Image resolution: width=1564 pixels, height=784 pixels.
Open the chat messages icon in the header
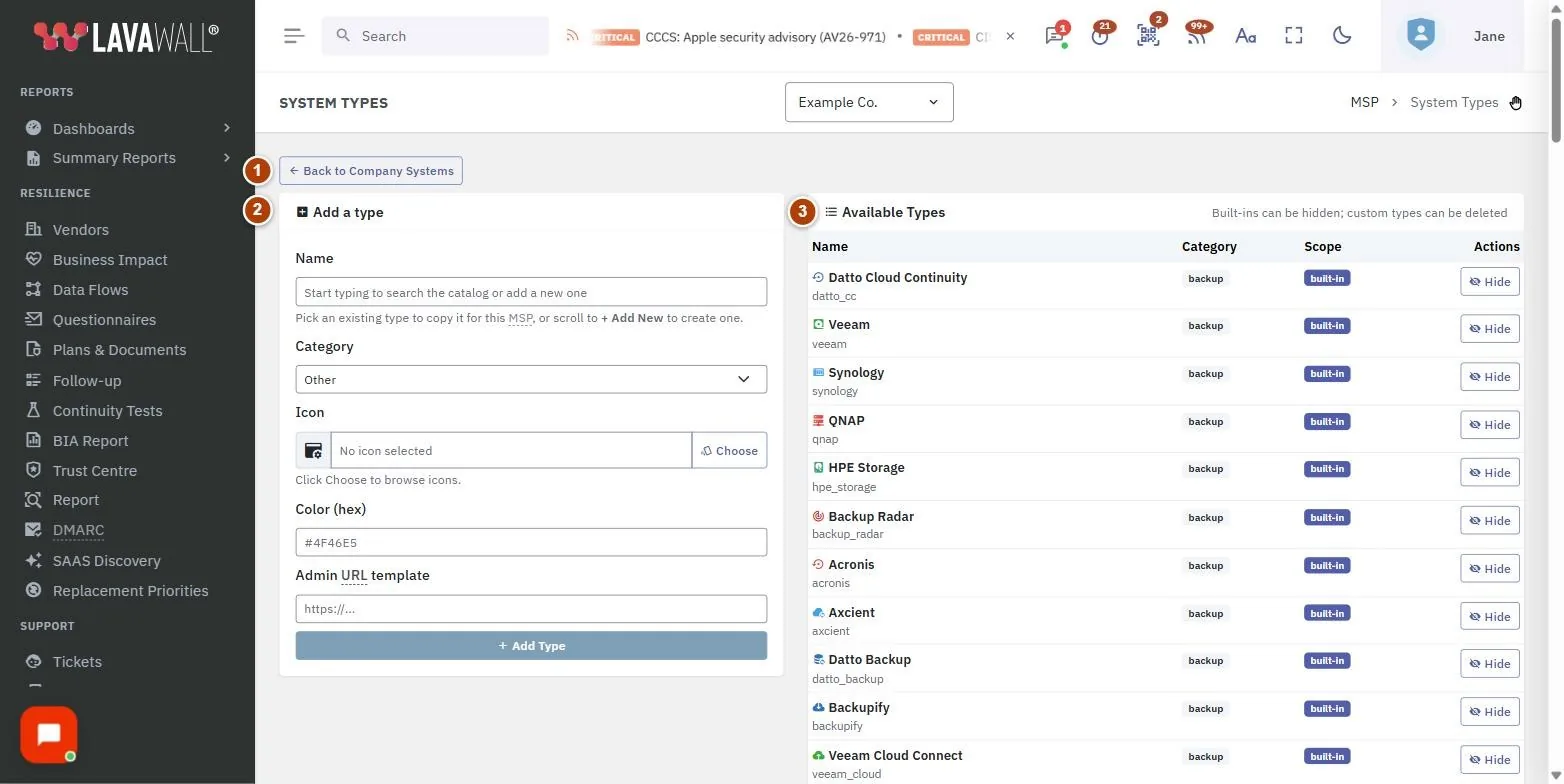tap(1054, 36)
